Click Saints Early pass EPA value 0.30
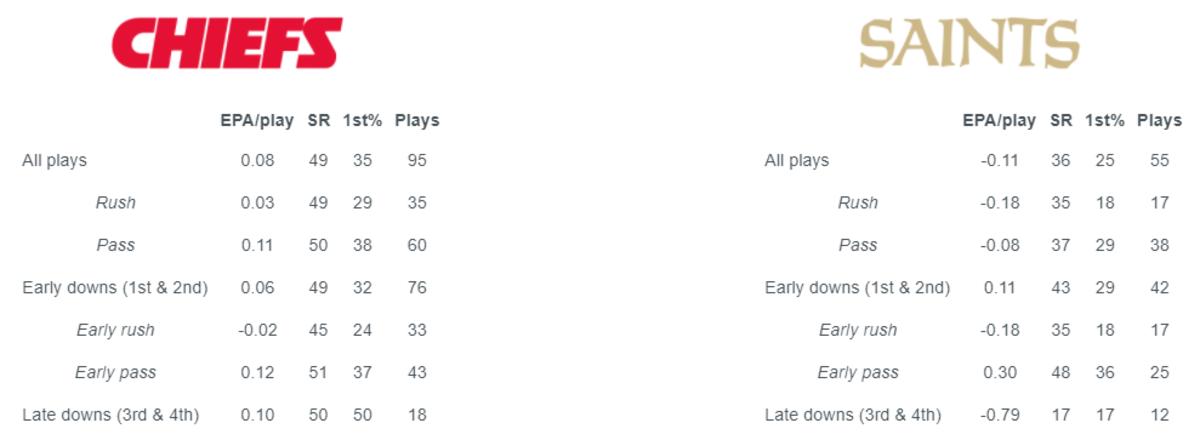Viewport: 1200px width, 440px height. pyautogui.click(x=999, y=372)
